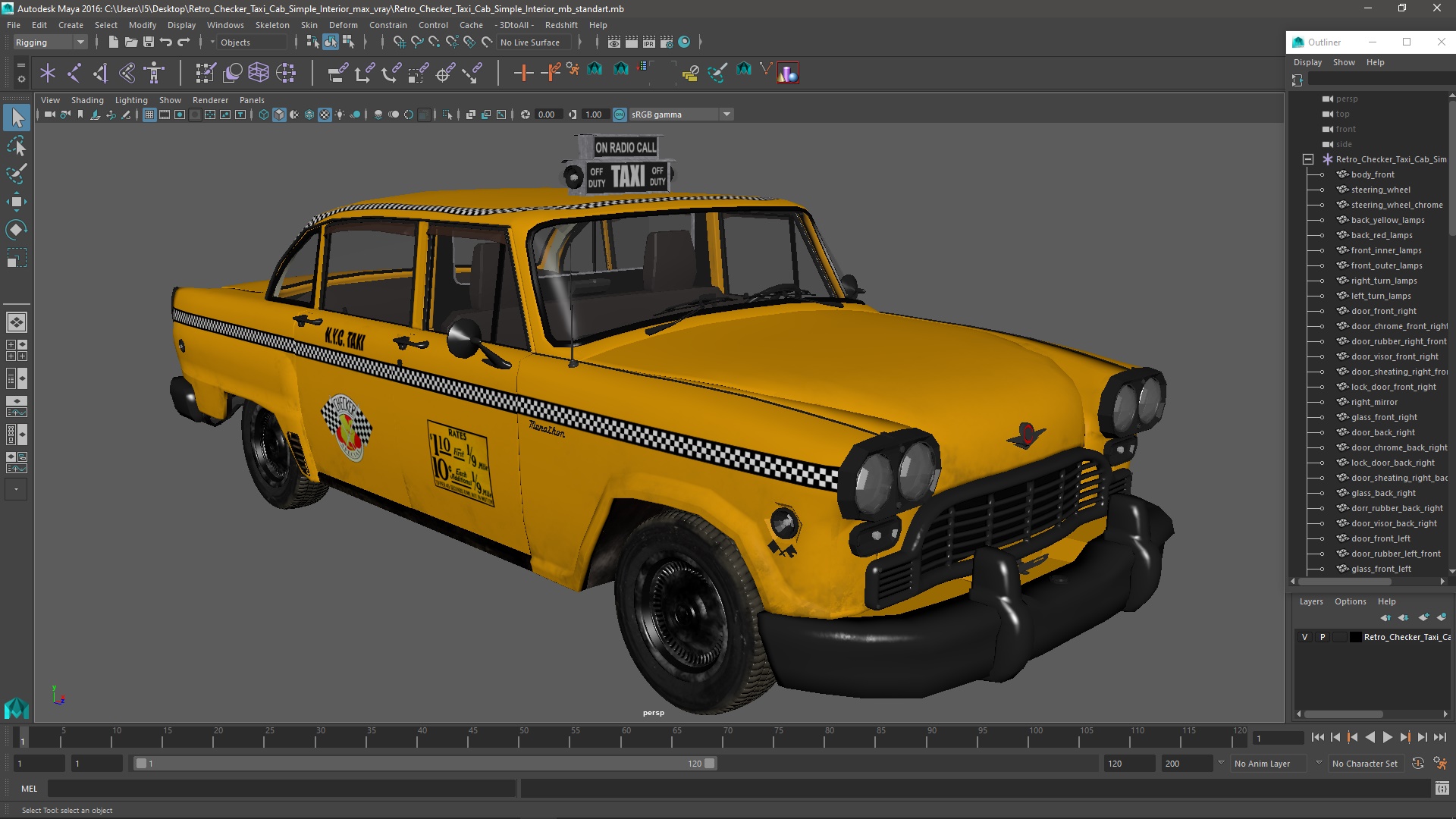Select the Rotate tool in toolbox
Screen dimensions: 1456x819
coord(16,229)
